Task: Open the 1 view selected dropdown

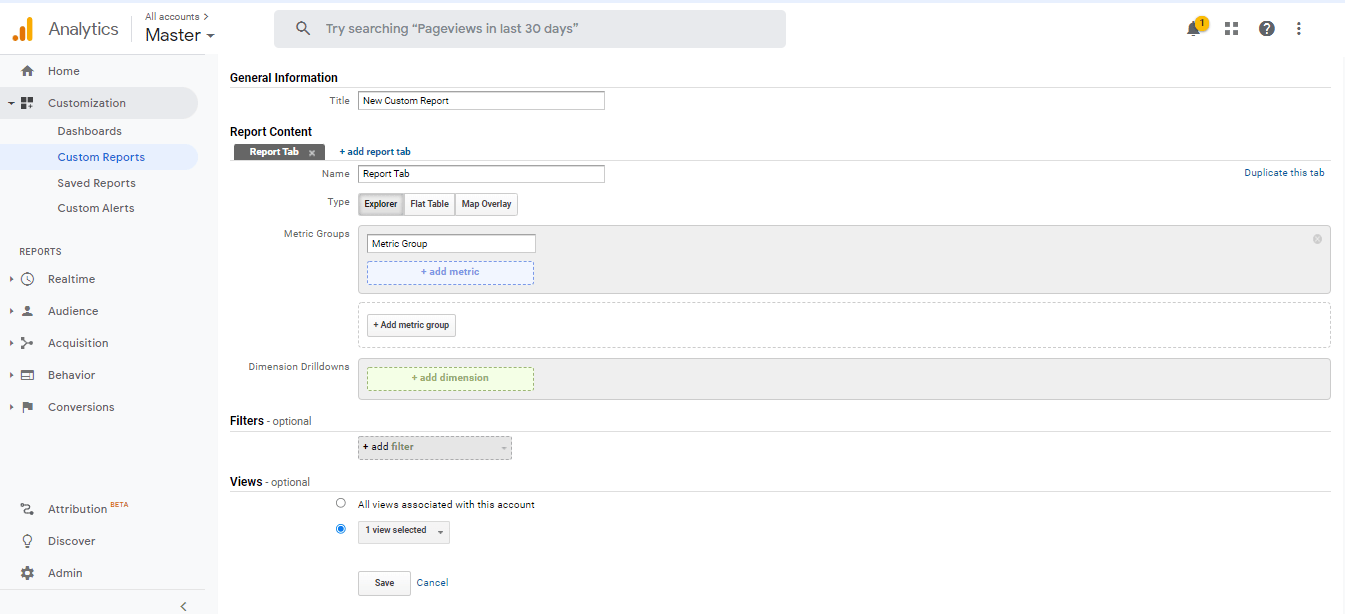Action: click(403, 531)
